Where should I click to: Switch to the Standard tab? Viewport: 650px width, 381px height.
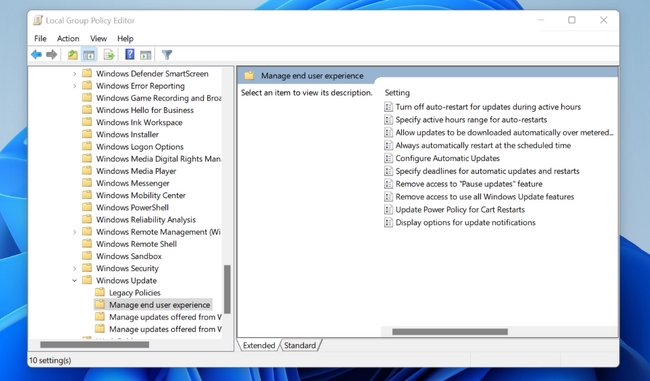click(x=300, y=345)
